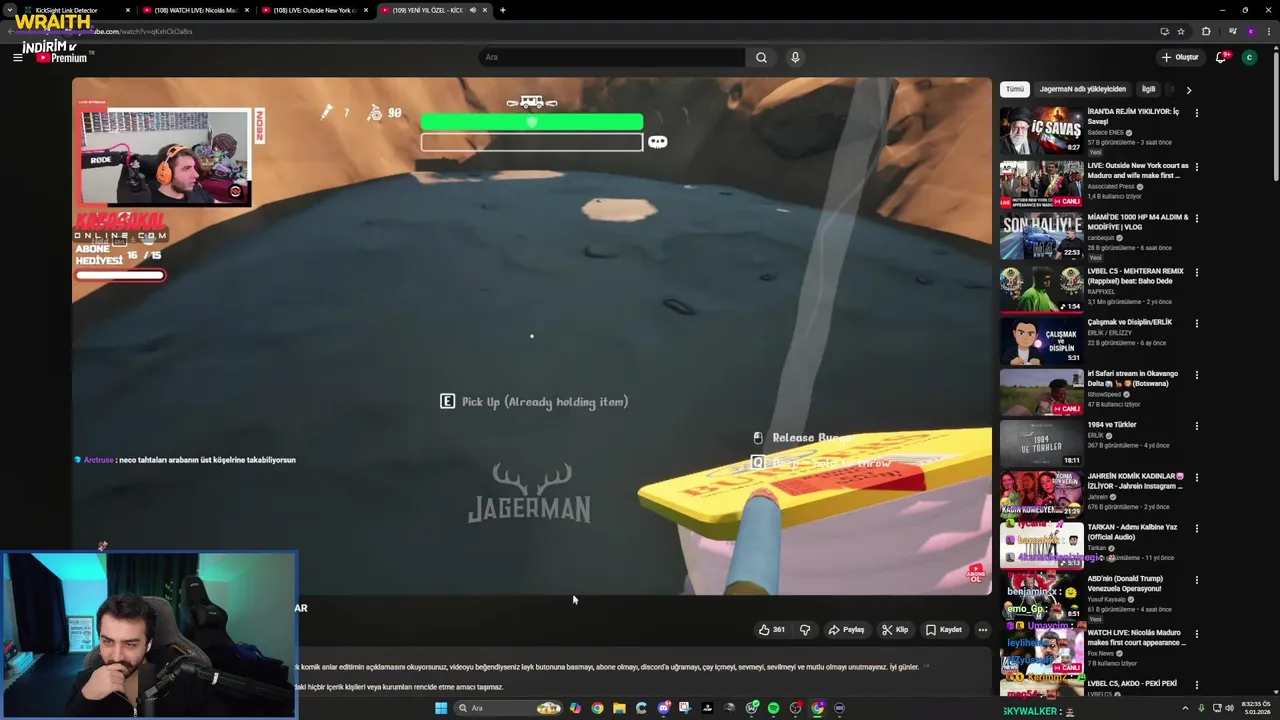Click Sadece ENES channel name

[1107, 133]
